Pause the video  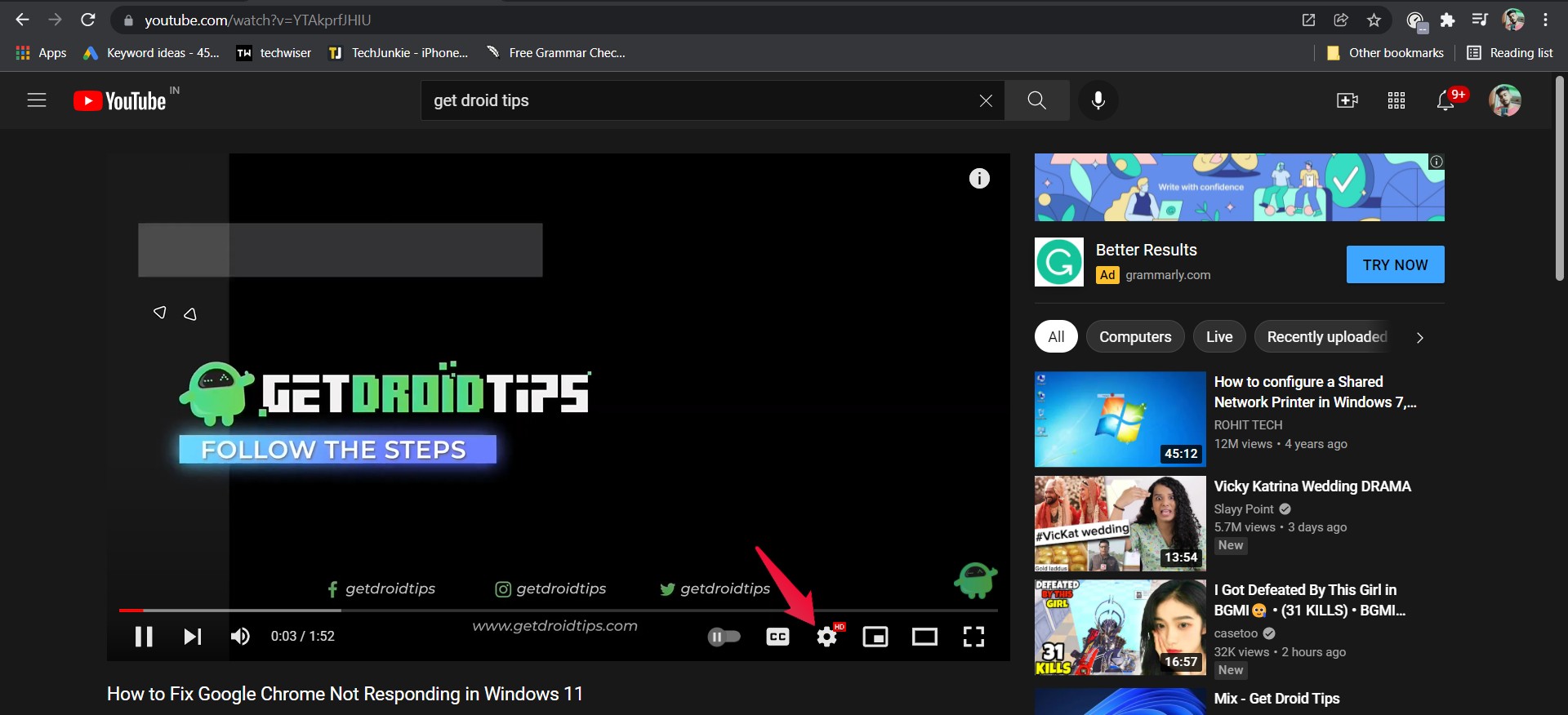click(144, 637)
